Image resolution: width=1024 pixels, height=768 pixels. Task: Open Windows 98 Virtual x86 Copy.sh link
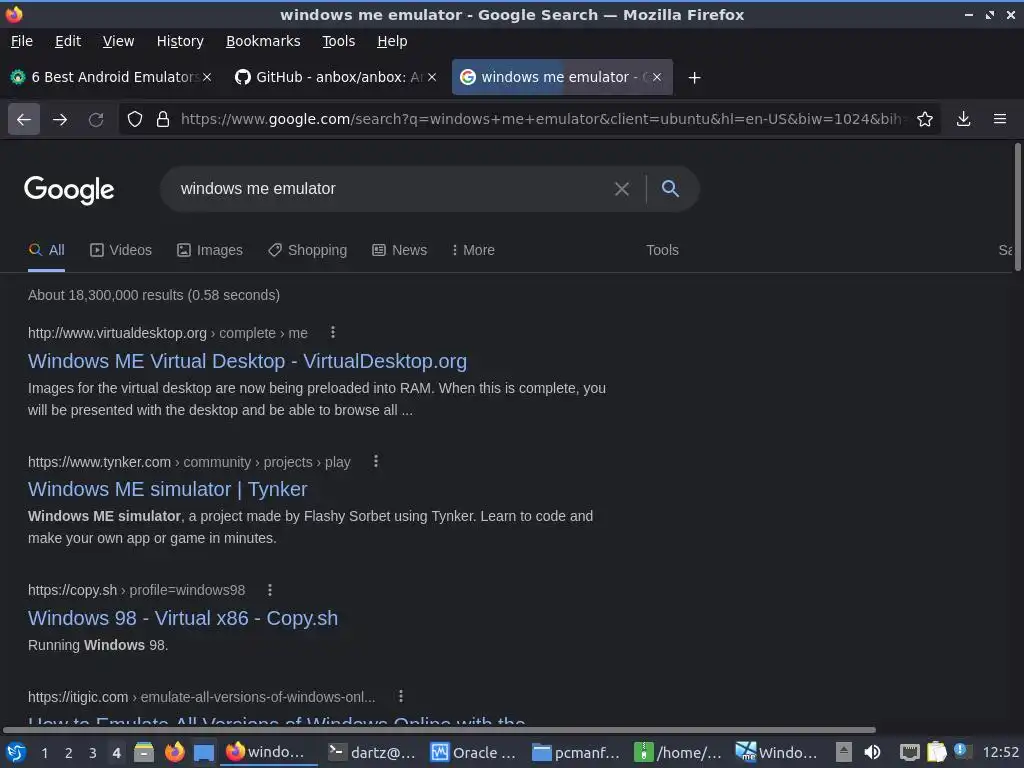[x=183, y=618]
